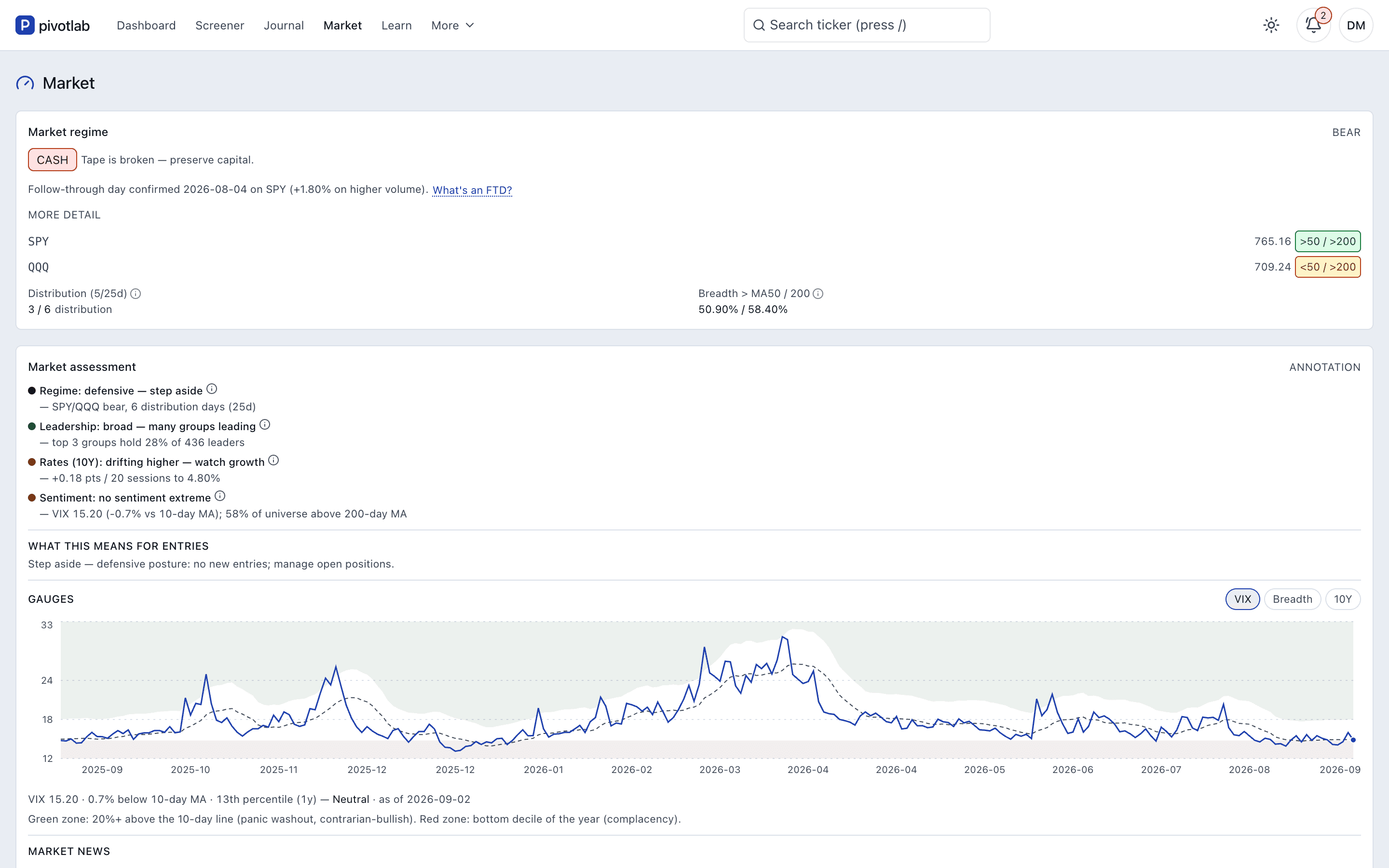Viewport: 1389px width, 868px height.
Task: Open the DM user avatar menu
Action: [x=1356, y=25]
